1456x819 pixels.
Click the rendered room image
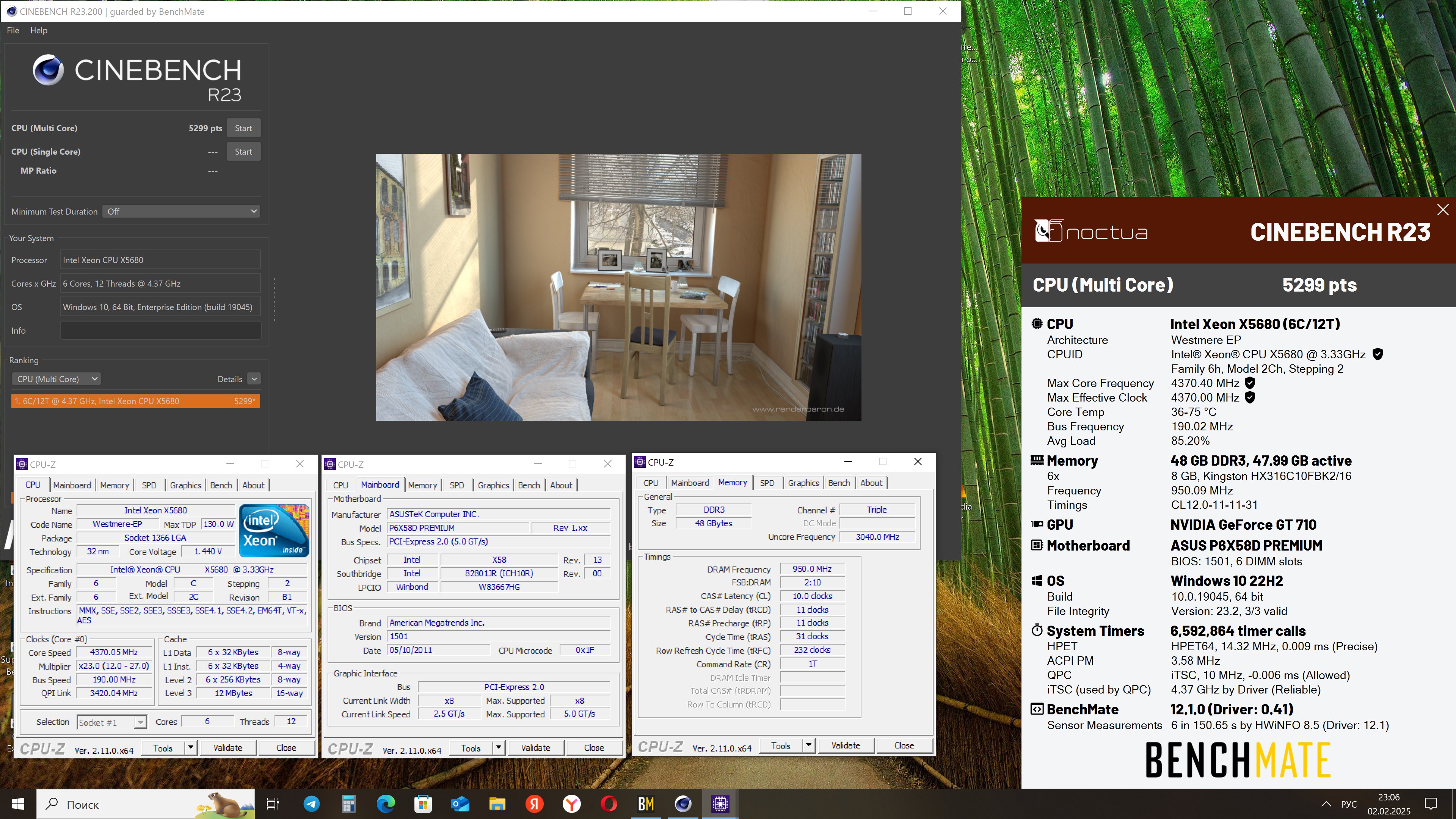tap(618, 287)
